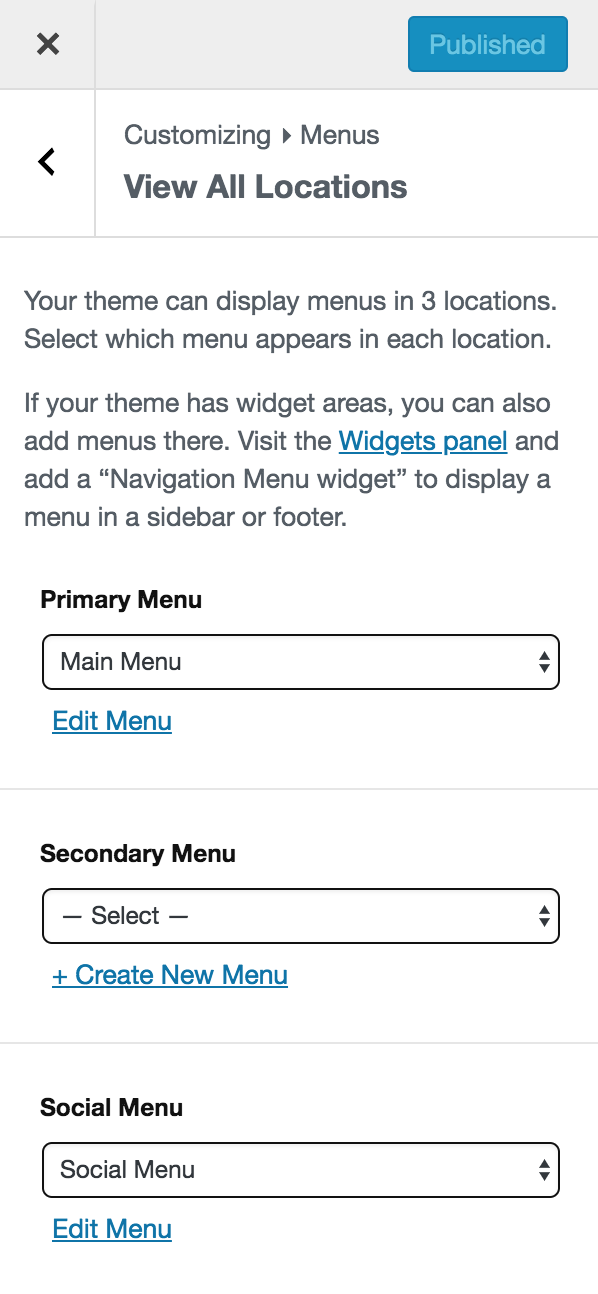The height and width of the screenshot is (1294, 598).
Task: Click the View All Locations heading
Action: tap(265, 187)
